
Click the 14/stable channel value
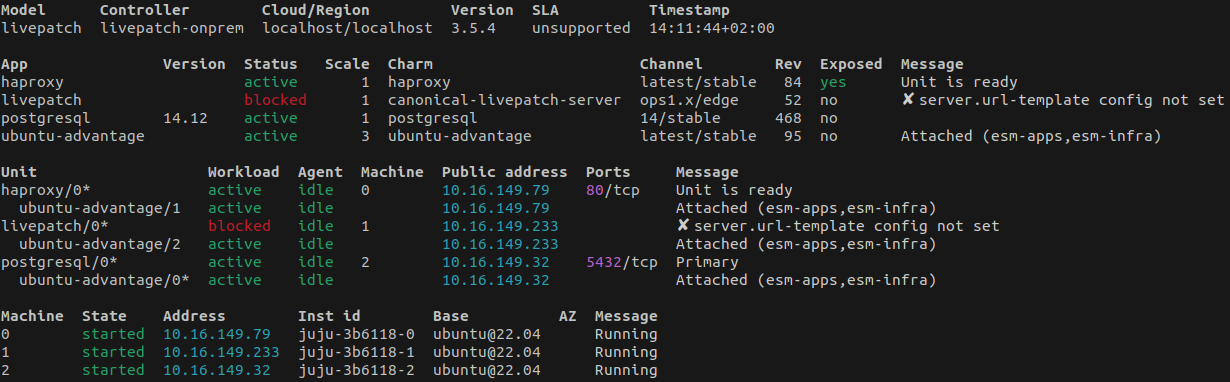(680, 118)
